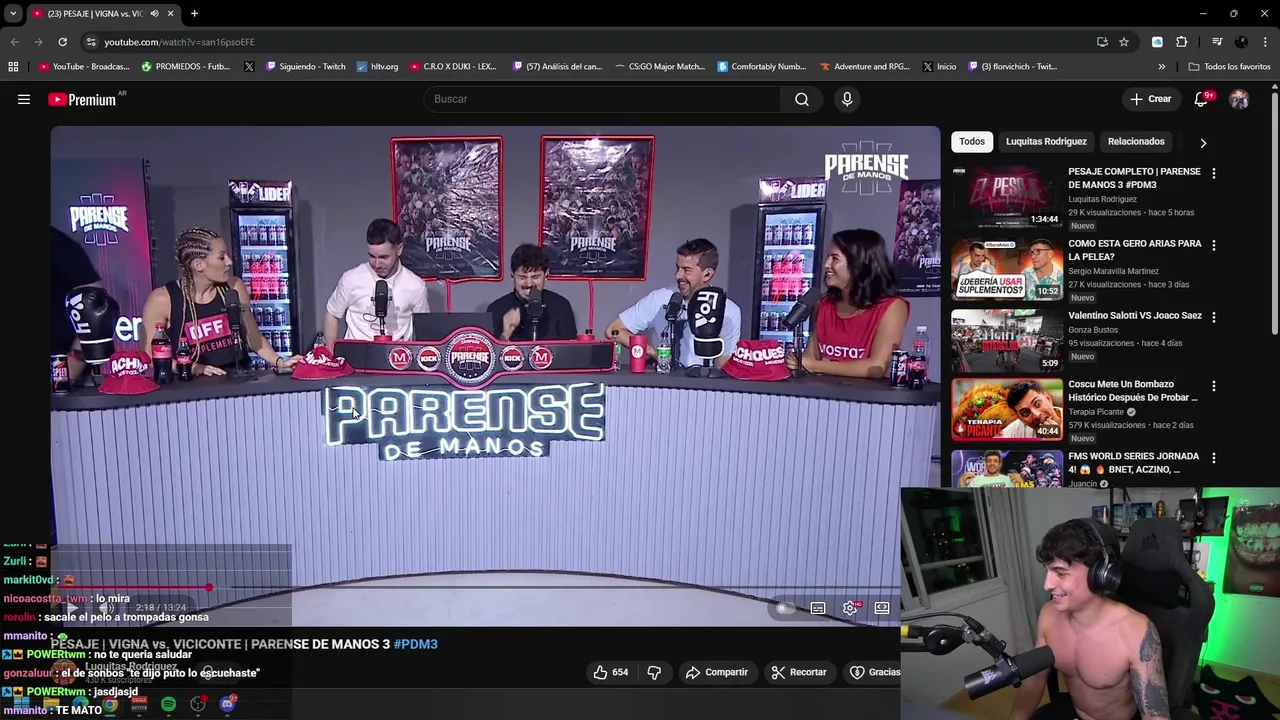
Task: Open video settings gear in player
Action: click(x=850, y=608)
